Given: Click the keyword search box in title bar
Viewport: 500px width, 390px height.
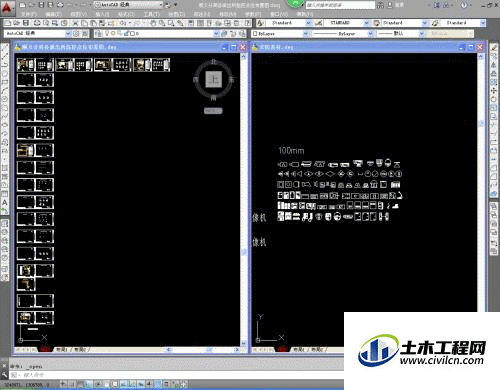Looking at the screenshot, I should tap(340, 5).
